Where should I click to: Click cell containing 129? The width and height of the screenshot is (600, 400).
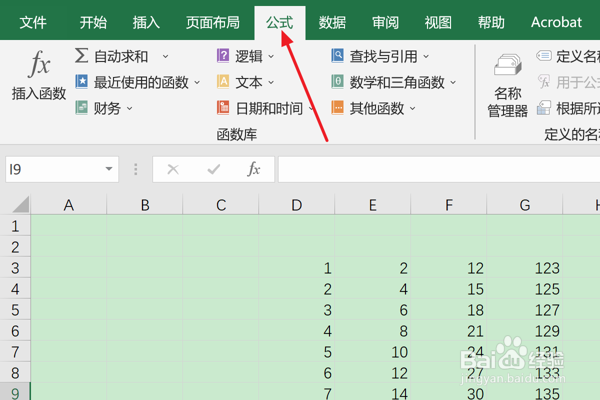[525, 331]
